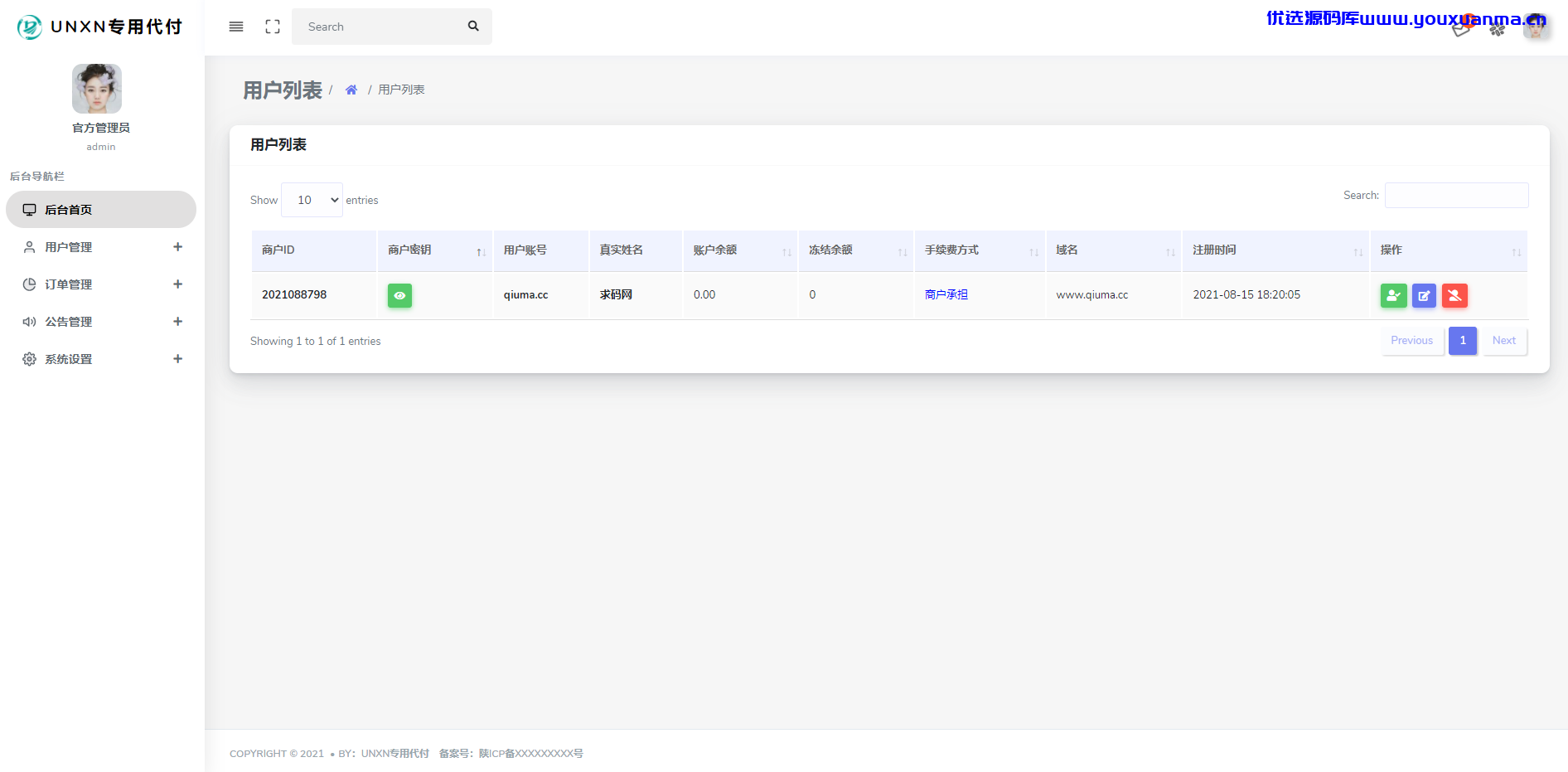Click the green approve user action icon

[1394, 295]
